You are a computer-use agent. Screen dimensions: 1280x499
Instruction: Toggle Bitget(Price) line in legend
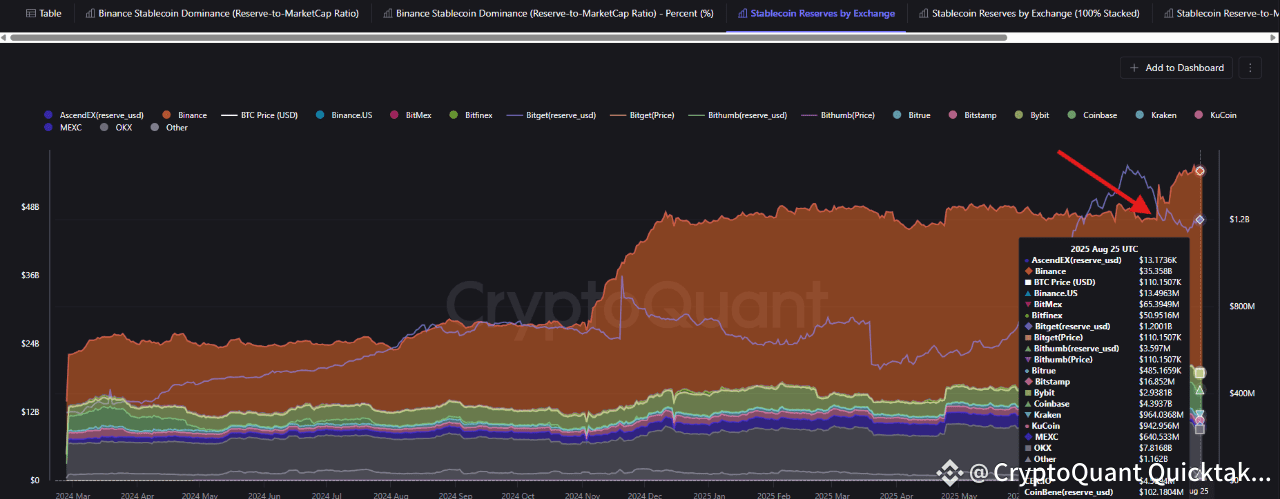coord(640,115)
